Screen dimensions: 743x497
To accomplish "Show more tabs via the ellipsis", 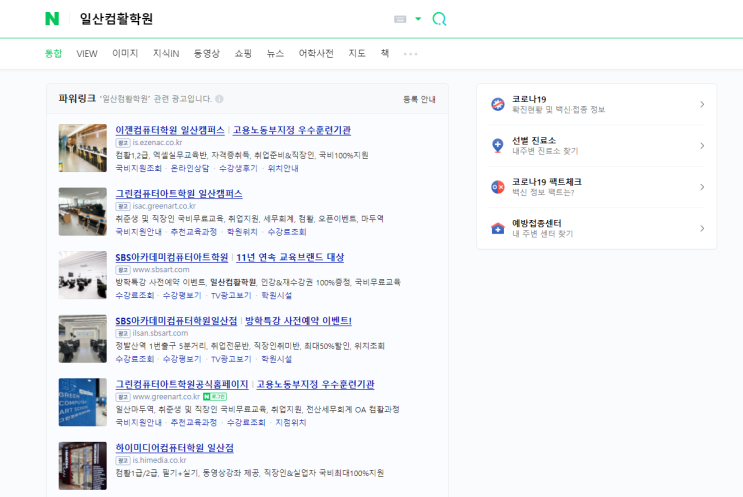I will pos(410,54).
